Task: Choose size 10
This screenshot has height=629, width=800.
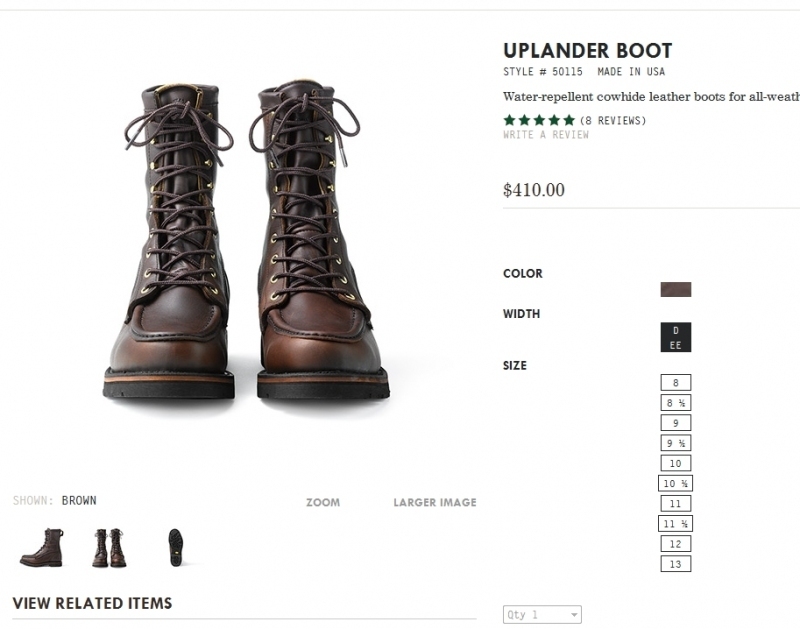Action: point(675,463)
